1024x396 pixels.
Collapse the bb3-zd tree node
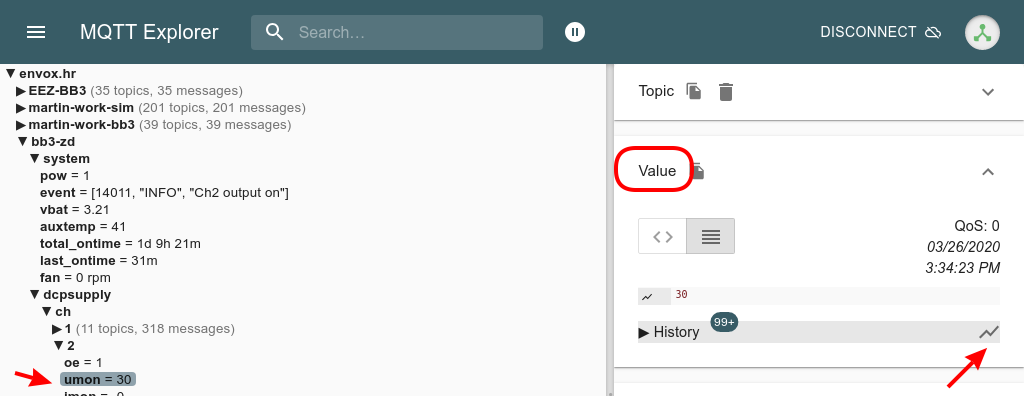22,141
